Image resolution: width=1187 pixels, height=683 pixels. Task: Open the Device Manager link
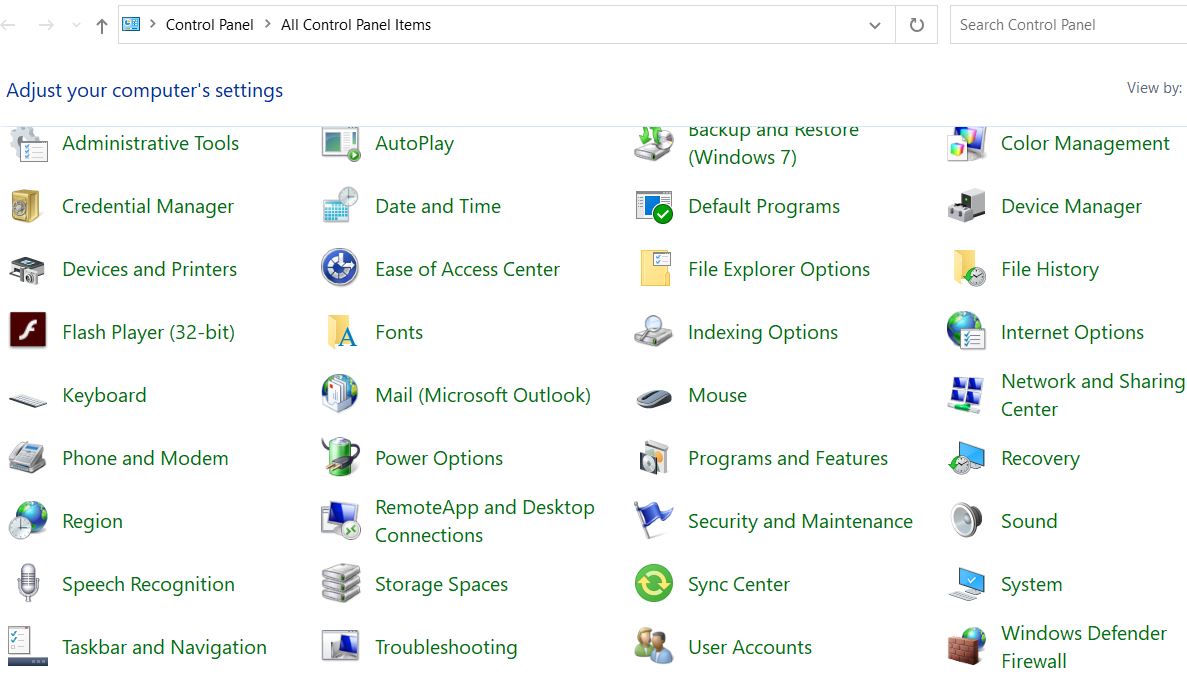pyautogui.click(x=1071, y=206)
